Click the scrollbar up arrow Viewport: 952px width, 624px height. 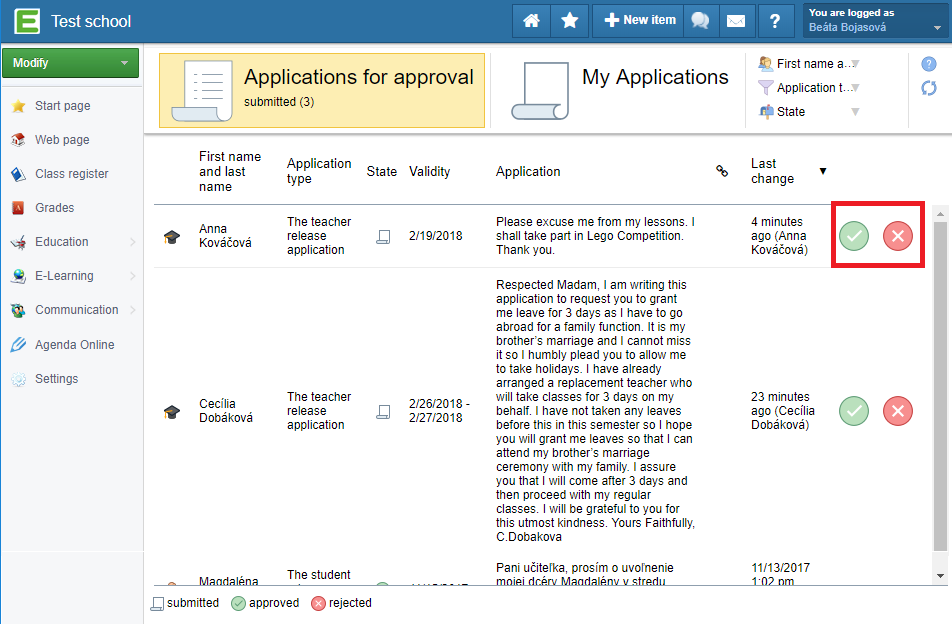[x=940, y=214]
